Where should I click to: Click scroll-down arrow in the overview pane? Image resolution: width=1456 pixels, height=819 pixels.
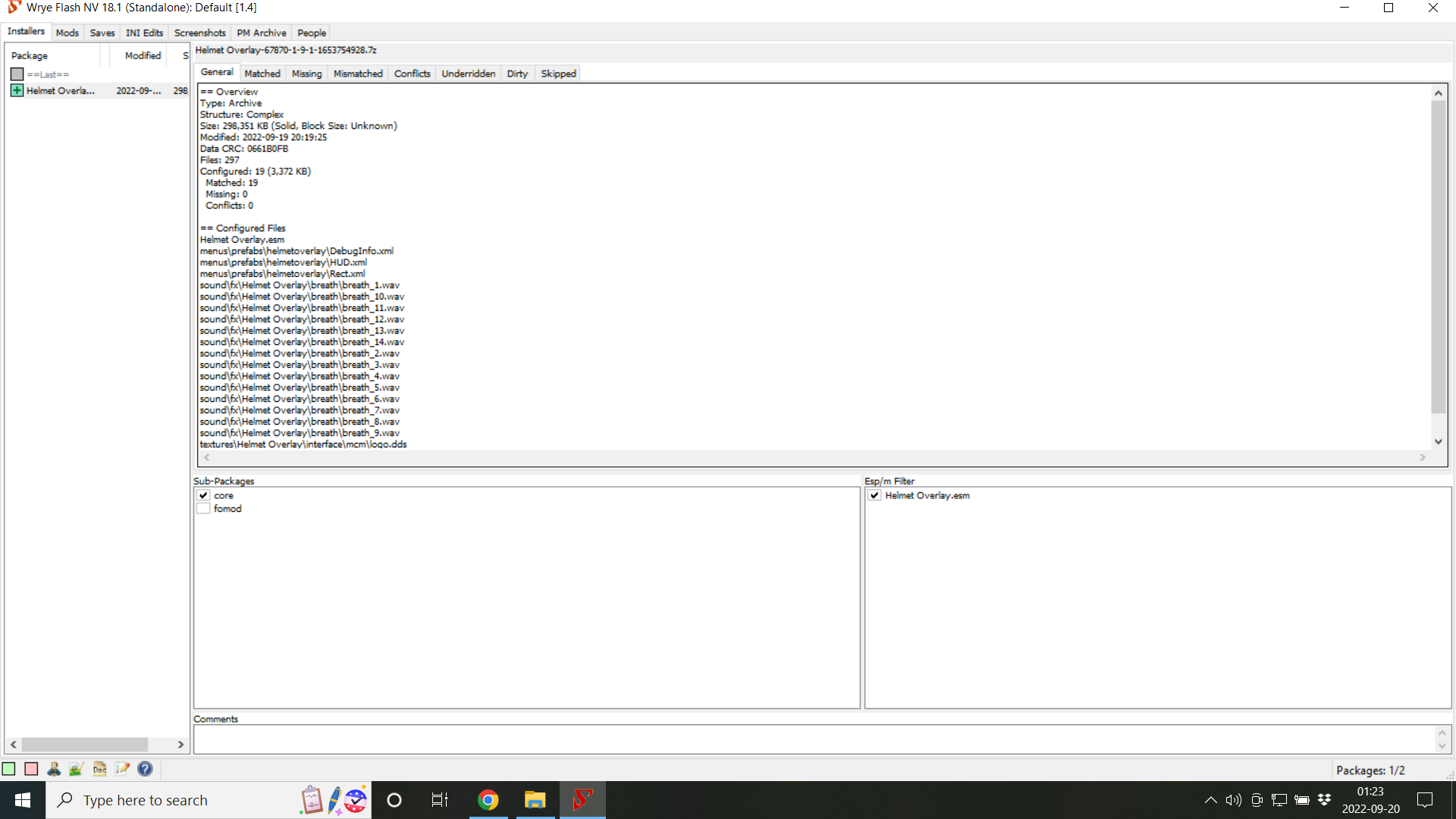[x=1438, y=441]
